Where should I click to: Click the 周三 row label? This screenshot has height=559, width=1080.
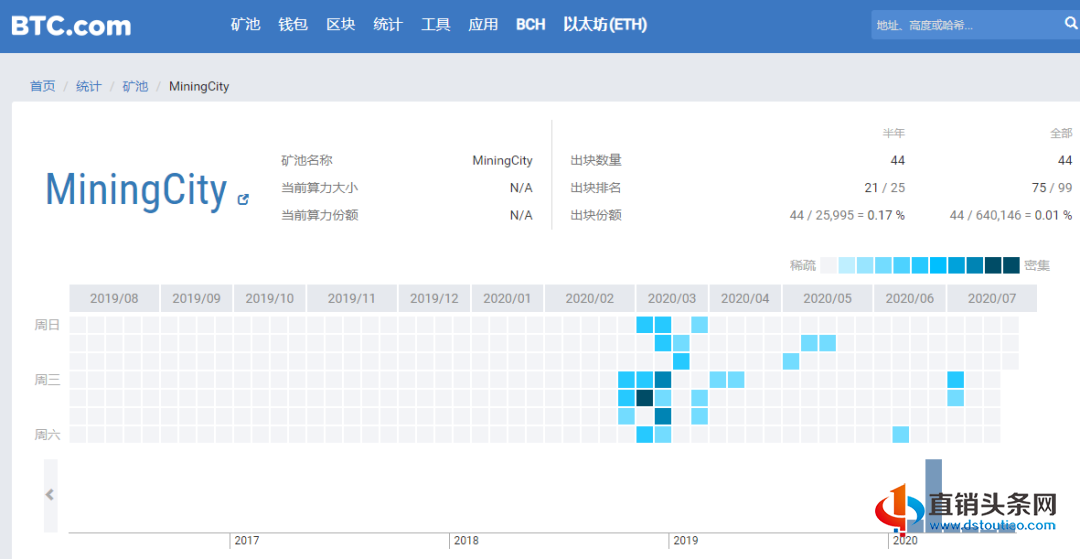point(48,379)
